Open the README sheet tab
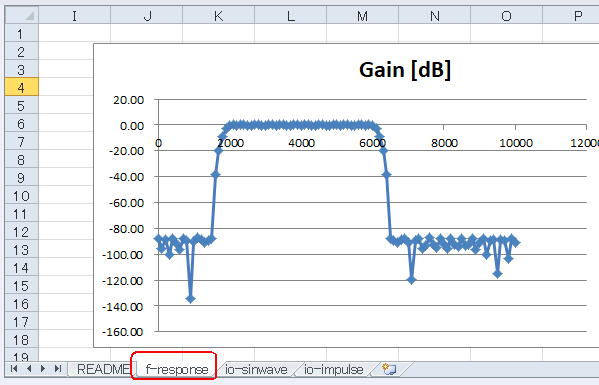The height and width of the screenshot is (385, 599). click(x=102, y=369)
